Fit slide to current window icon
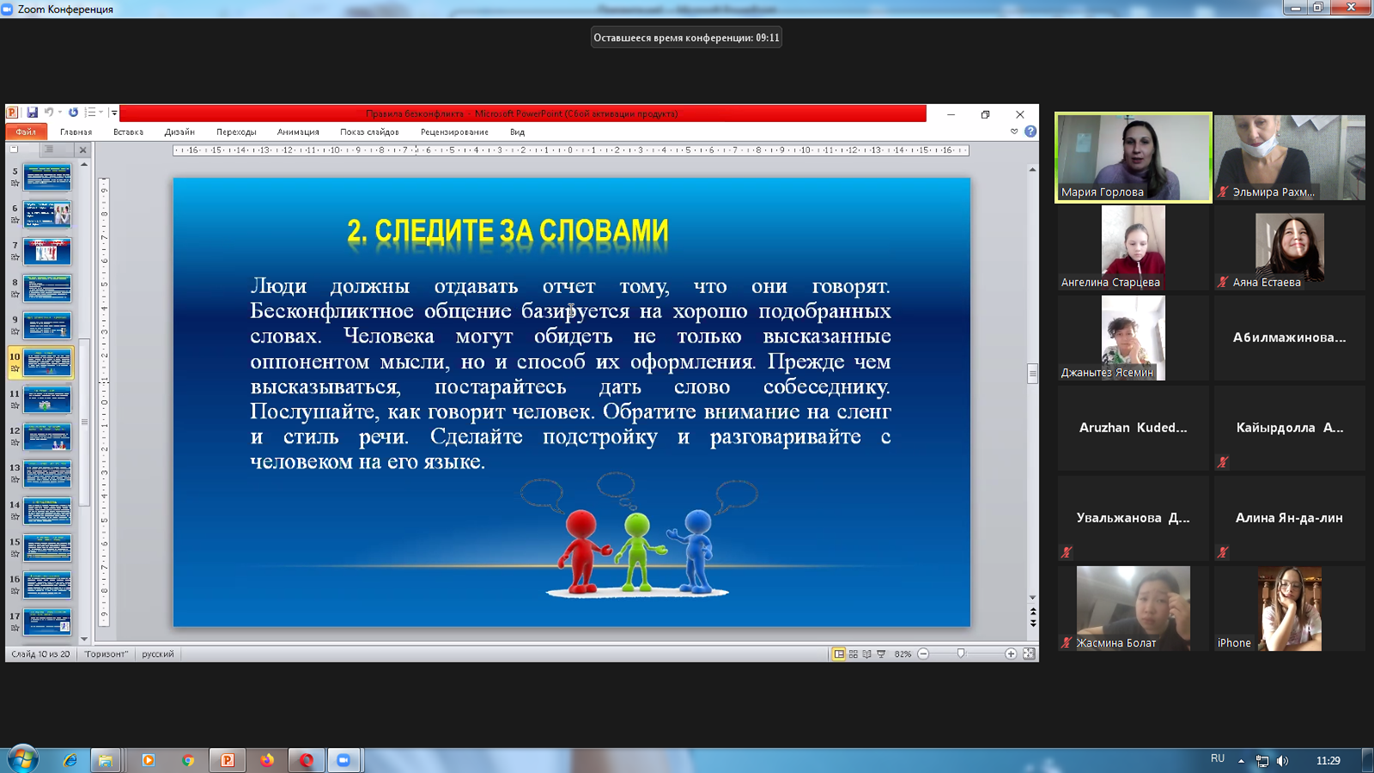 [1029, 654]
